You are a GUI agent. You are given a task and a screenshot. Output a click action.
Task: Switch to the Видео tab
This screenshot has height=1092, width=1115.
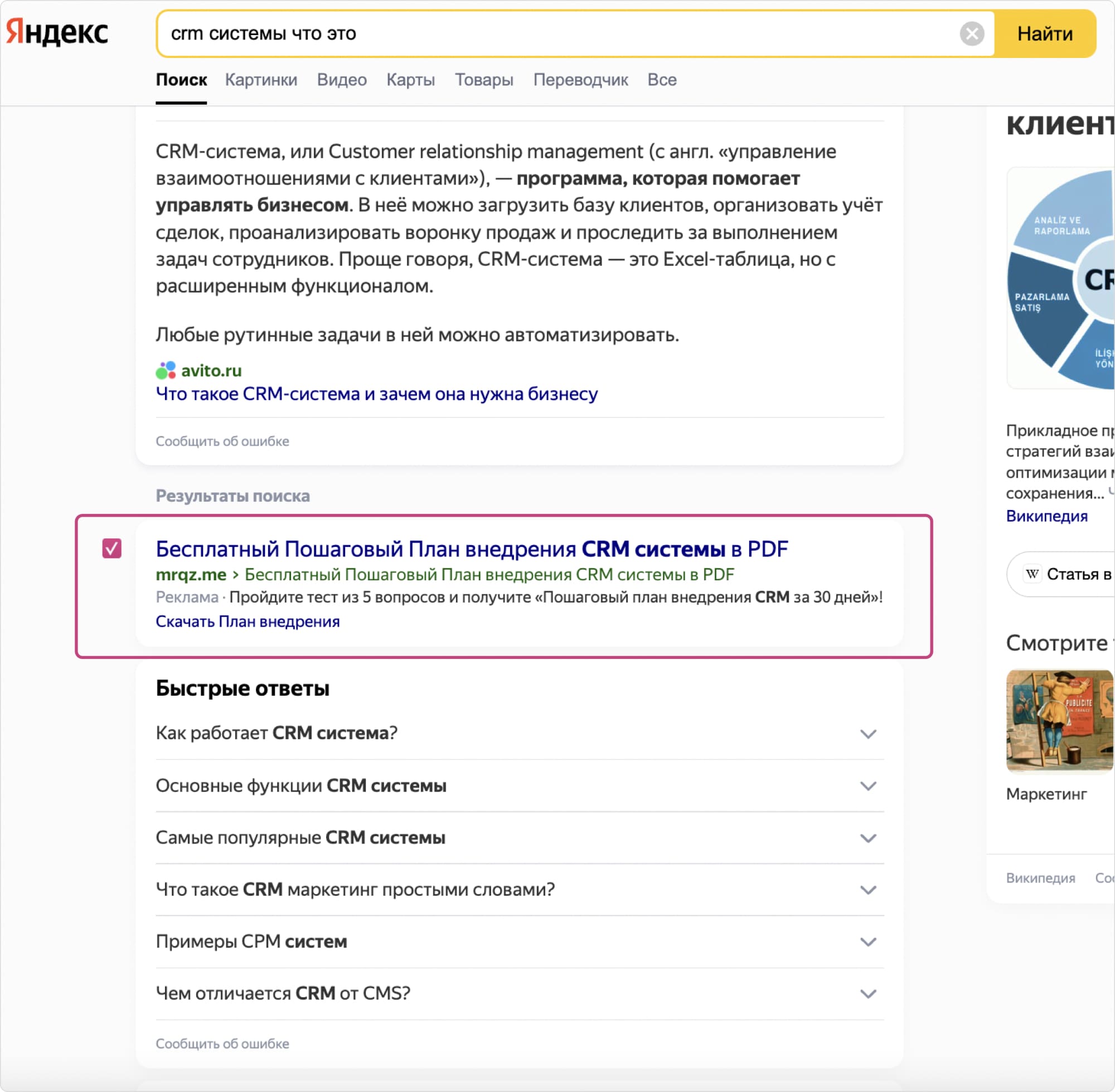[x=342, y=80]
